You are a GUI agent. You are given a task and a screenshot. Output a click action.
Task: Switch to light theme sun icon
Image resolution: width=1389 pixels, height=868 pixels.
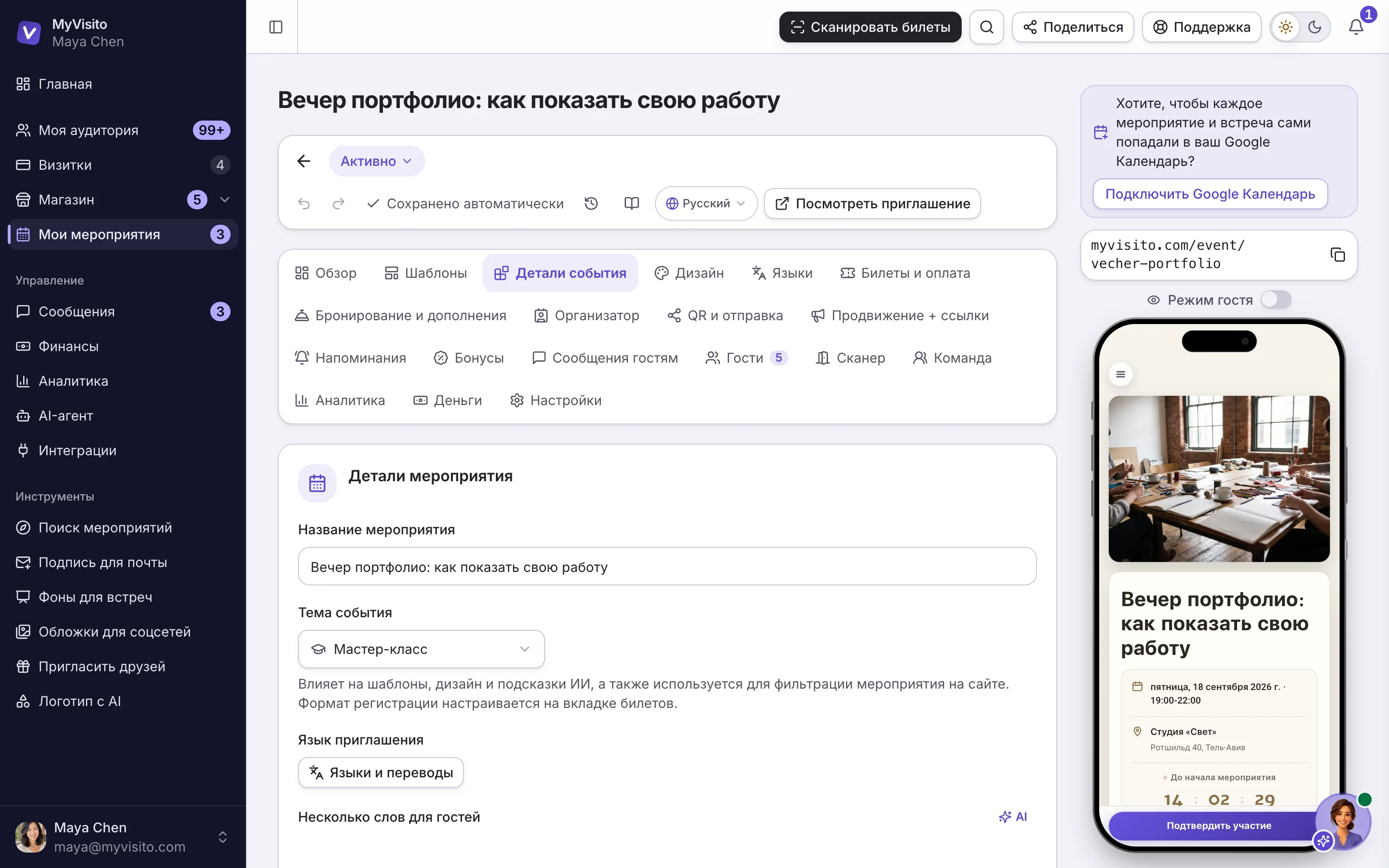click(x=1286, y=27)
